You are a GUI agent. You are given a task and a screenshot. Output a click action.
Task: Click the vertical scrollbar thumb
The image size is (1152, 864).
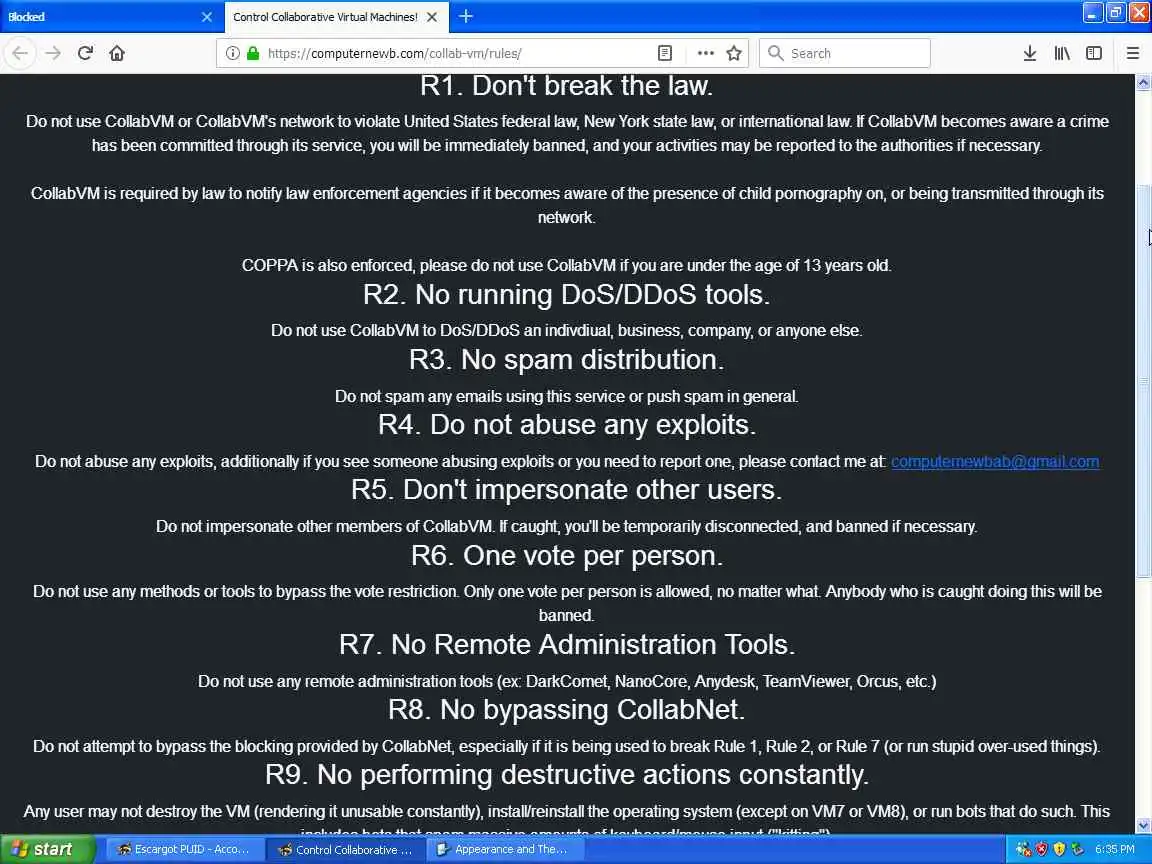click(1143, 381)
